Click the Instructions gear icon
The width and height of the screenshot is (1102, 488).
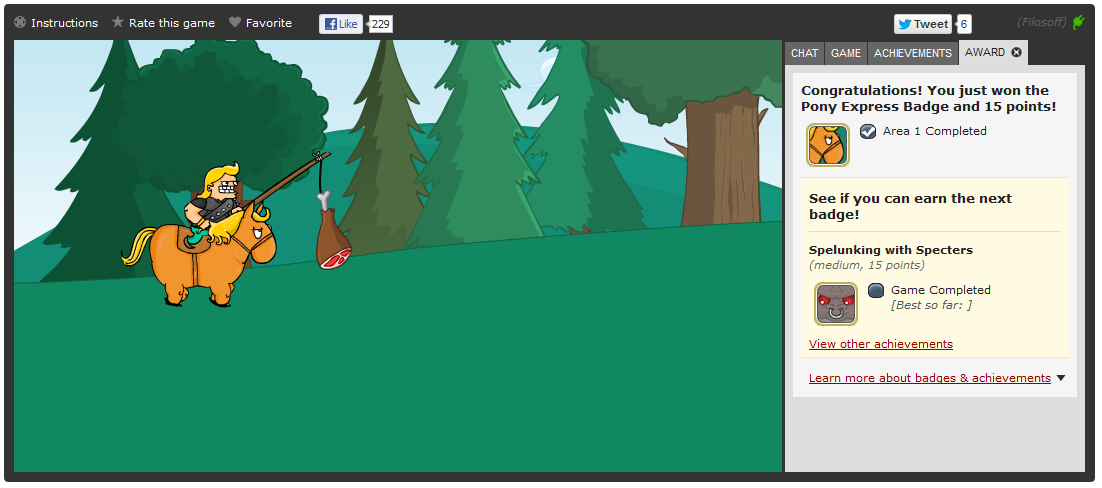(20, 22)
